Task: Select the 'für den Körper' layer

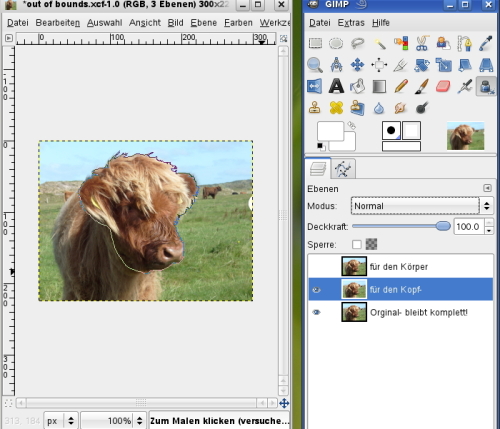Action: pyautogui.click(x=400, y=267)
